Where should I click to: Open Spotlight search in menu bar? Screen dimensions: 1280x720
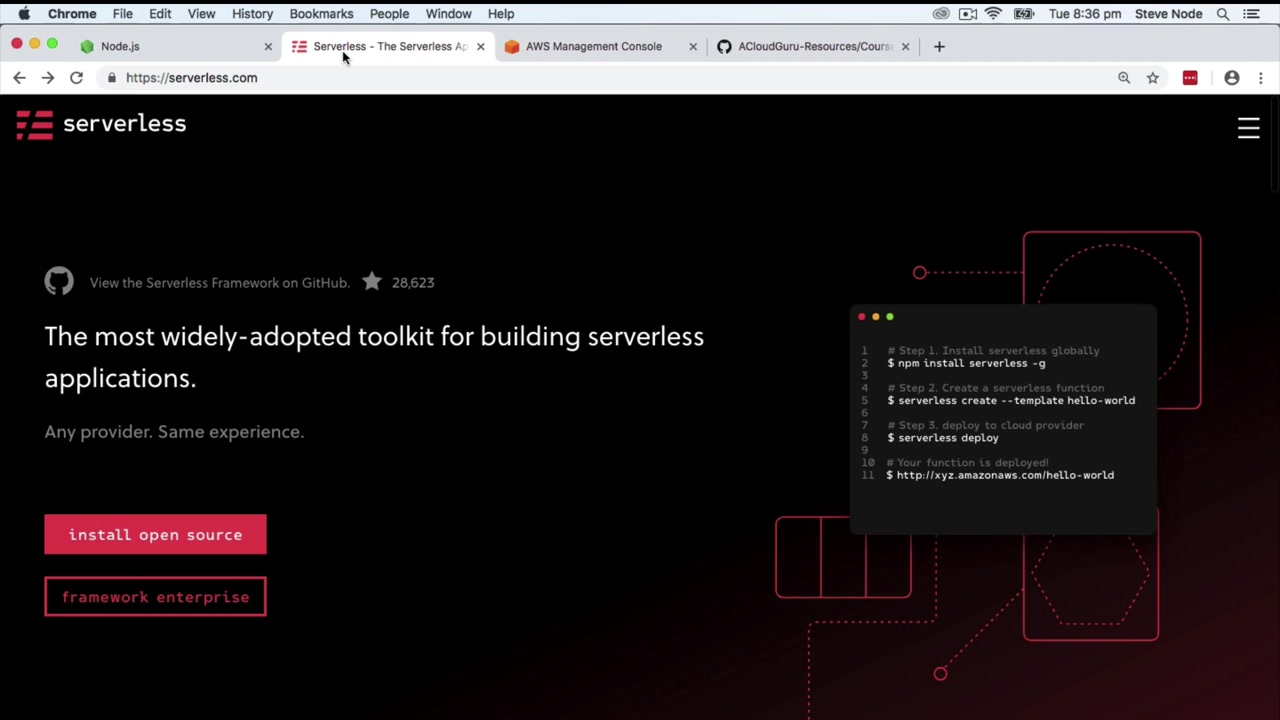[1223, 14]
